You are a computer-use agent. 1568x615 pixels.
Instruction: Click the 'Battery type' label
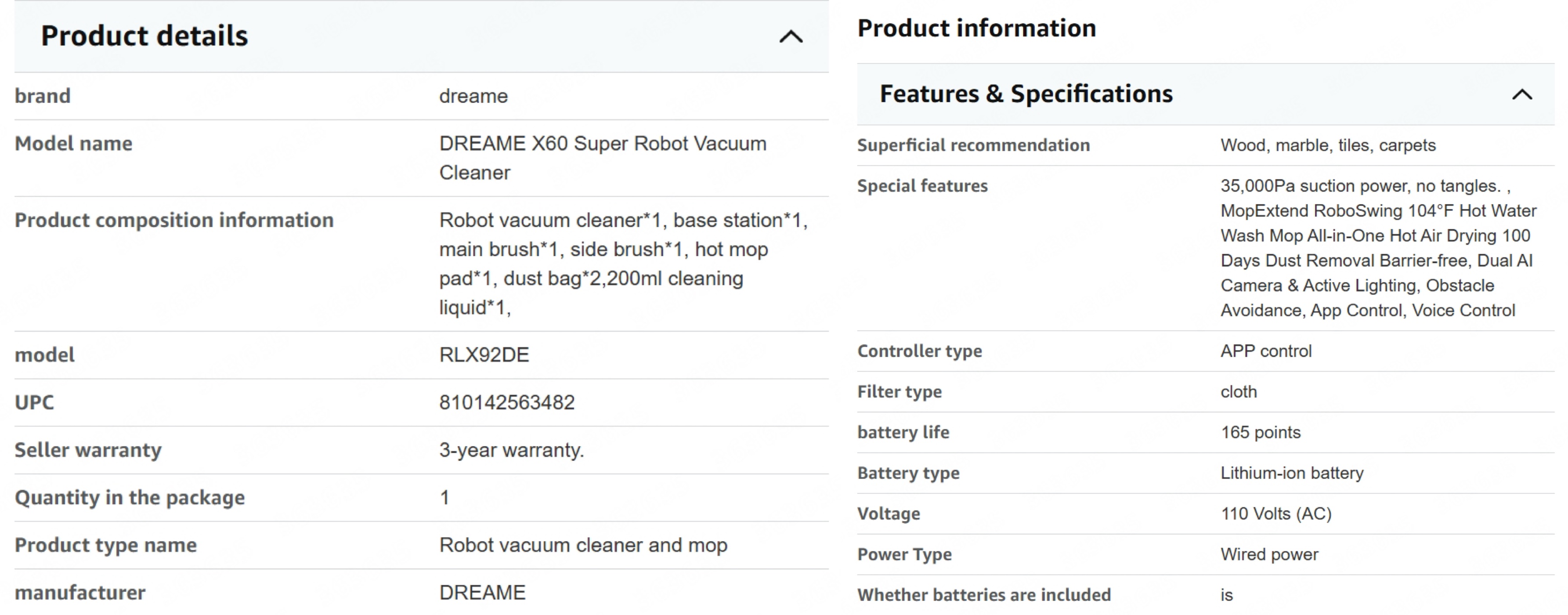click(908, 473)
